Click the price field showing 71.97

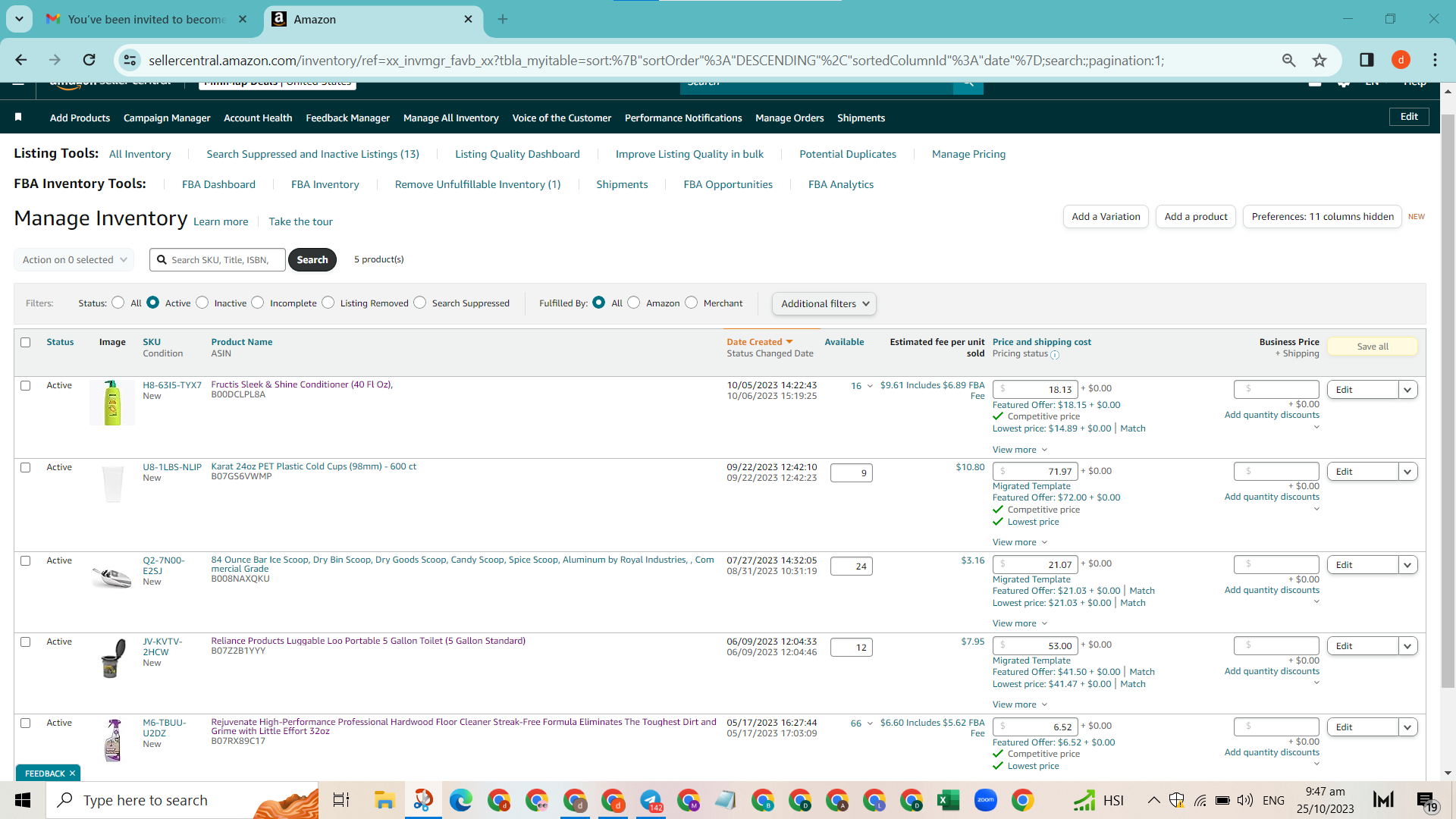coord(1035,472)
